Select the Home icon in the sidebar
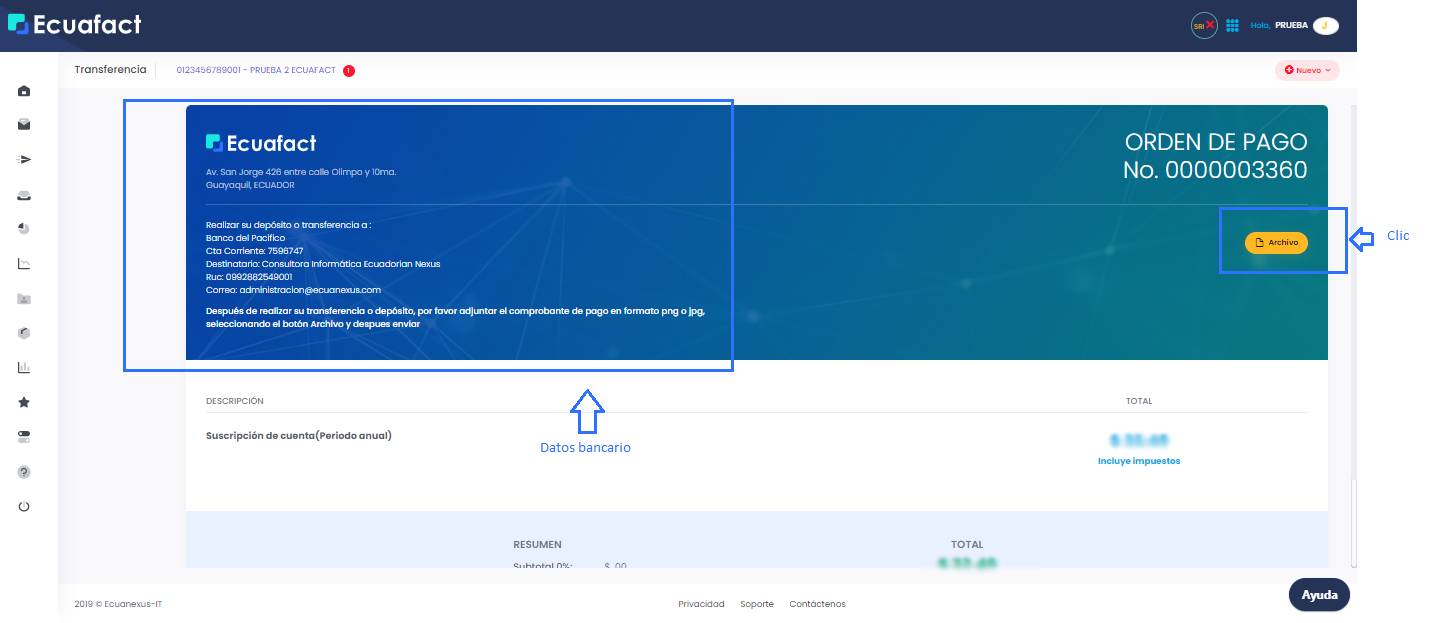Viewport: 1431px width, 623px height. 24,90
